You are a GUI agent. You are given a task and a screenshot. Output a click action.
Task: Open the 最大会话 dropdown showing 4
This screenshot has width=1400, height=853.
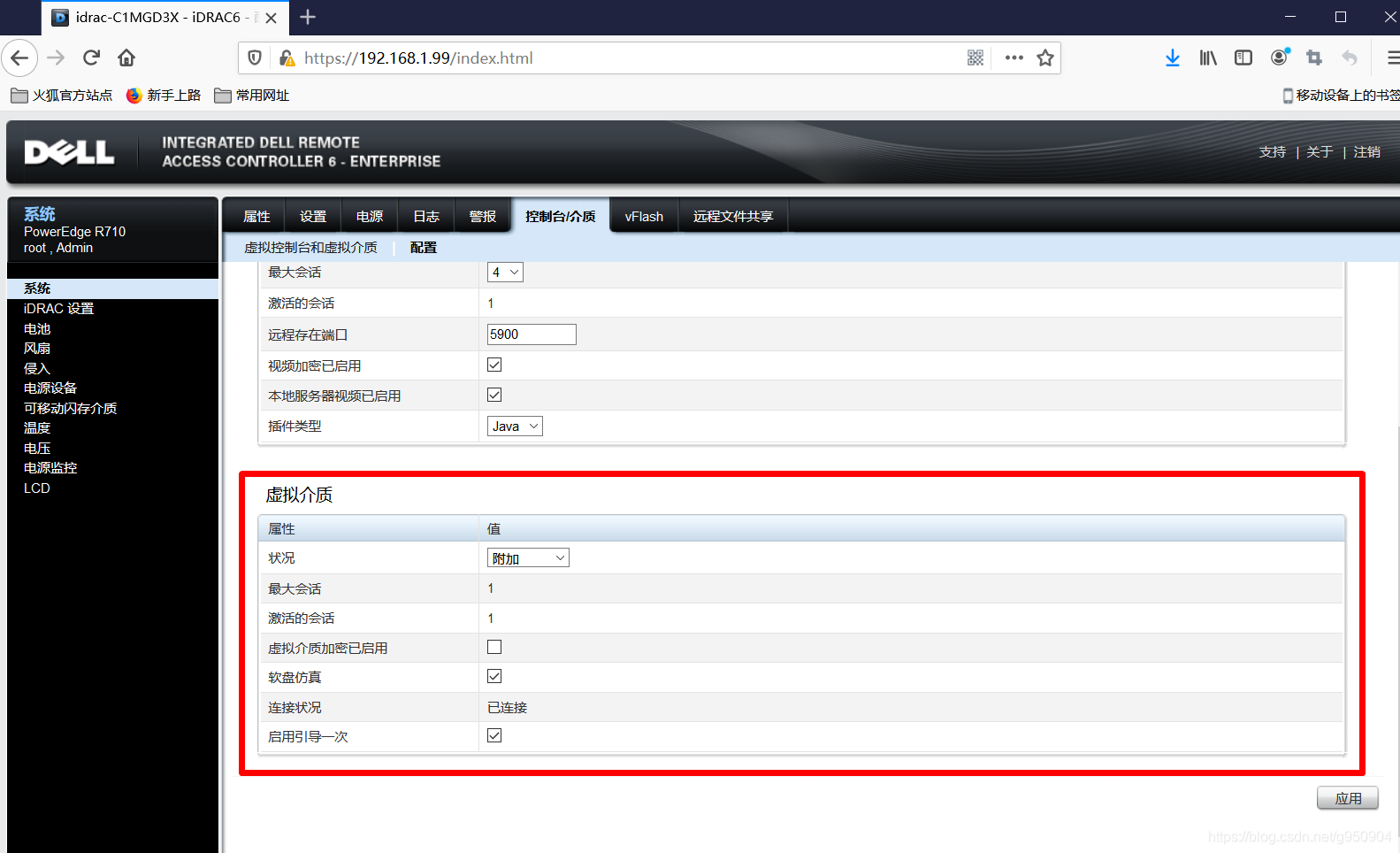pos(505,273)
